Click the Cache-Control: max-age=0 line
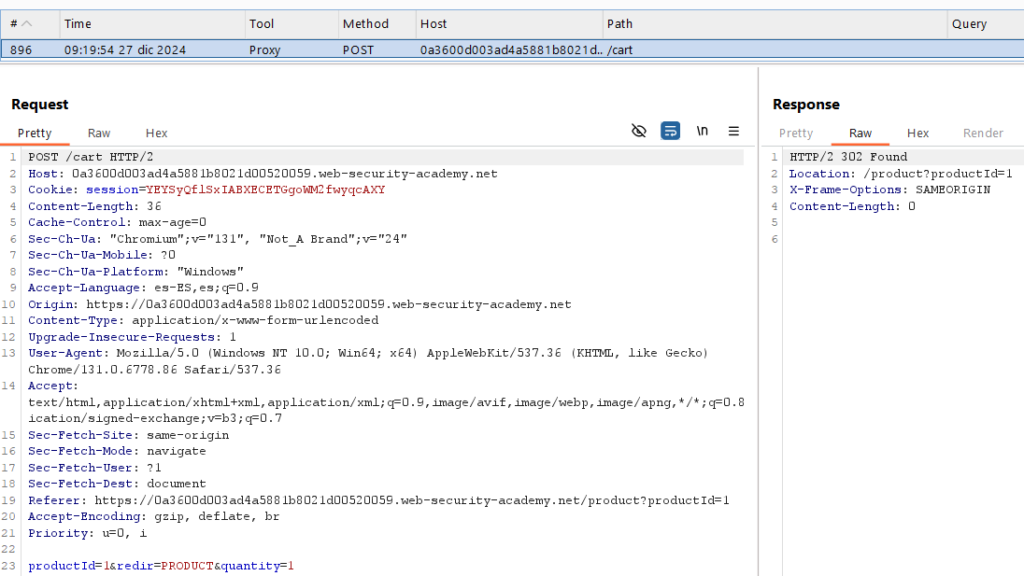Screen dimensions: 1024x576 click(x=117, y=222)
